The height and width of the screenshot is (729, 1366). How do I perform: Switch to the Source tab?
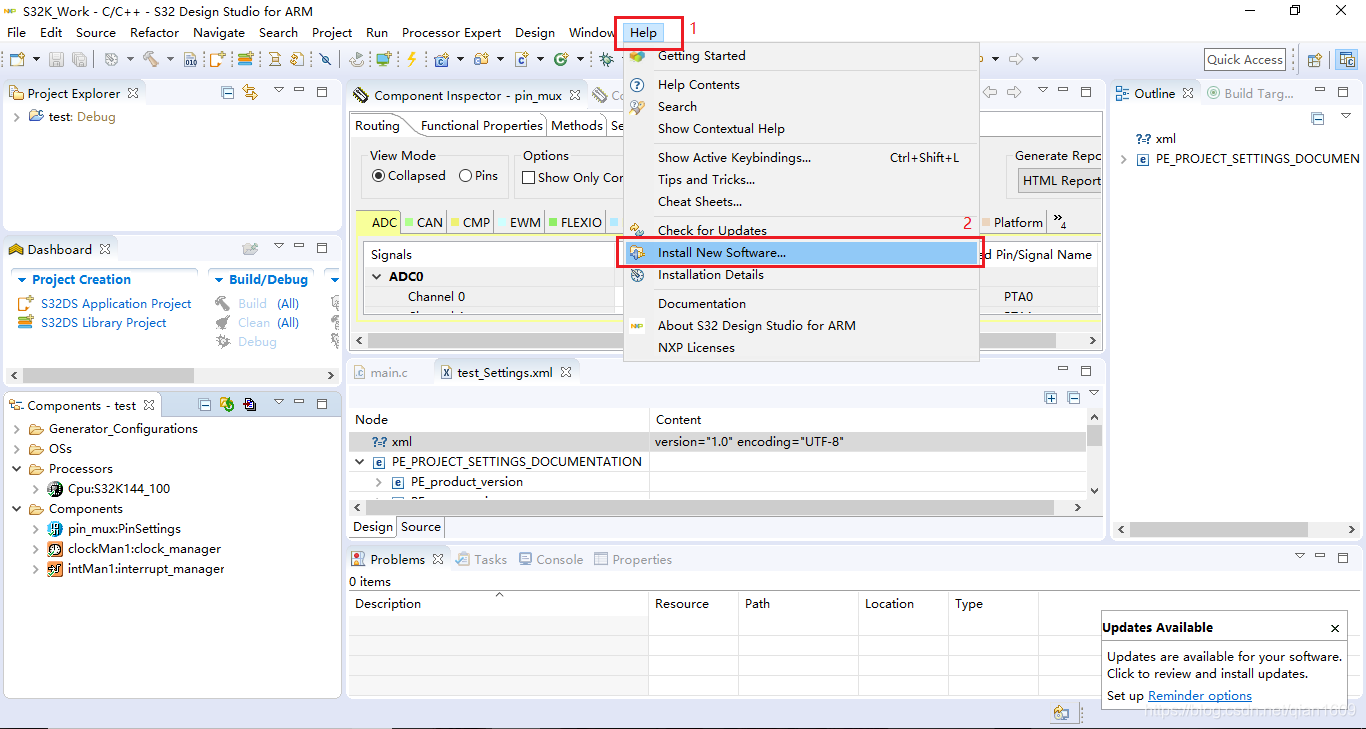[x=421, y=527]
